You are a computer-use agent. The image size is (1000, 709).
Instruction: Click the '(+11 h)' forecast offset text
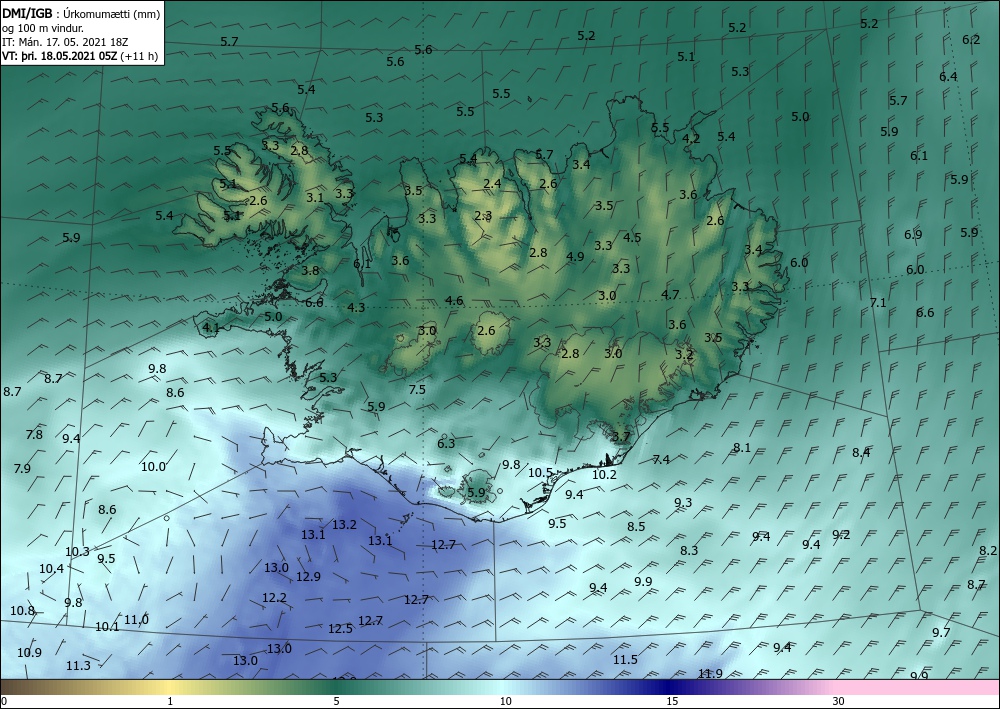(x=138, y=56)
